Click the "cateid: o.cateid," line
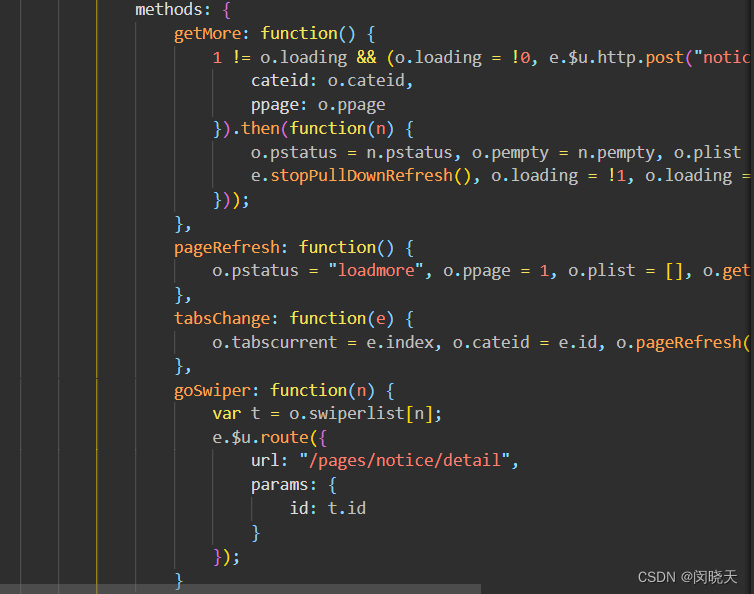This screenshot has width=754, height=594. pos(332,80)
